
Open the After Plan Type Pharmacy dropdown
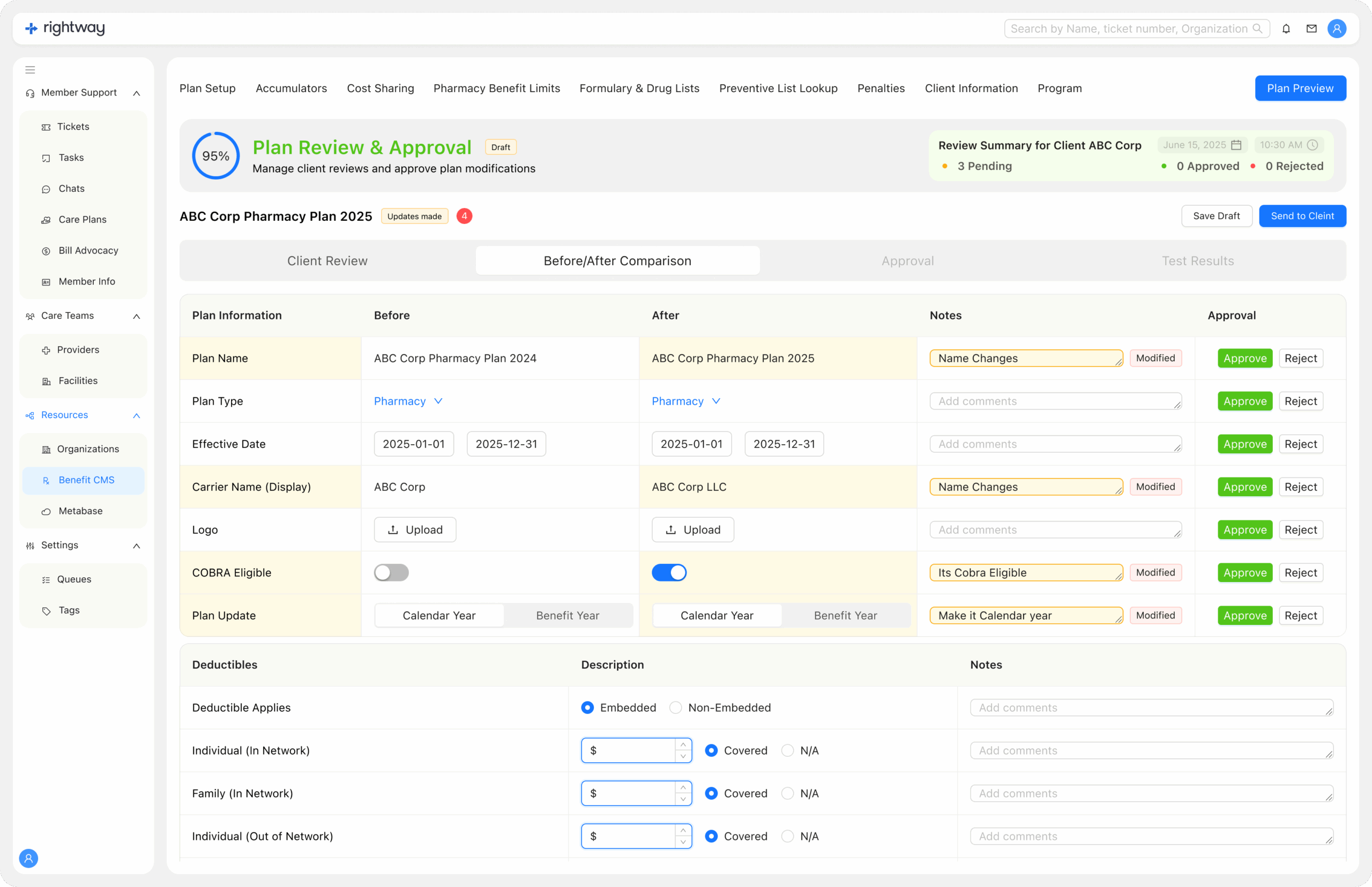(685, 401)
